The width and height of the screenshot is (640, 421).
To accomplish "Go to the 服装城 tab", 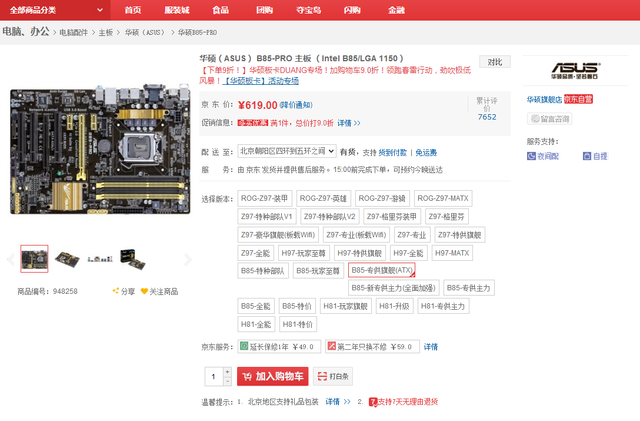I will [177, 10].
